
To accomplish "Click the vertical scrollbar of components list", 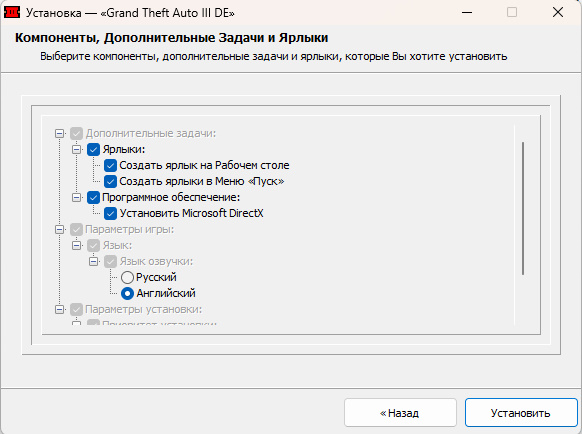I will tap(523, 208).
